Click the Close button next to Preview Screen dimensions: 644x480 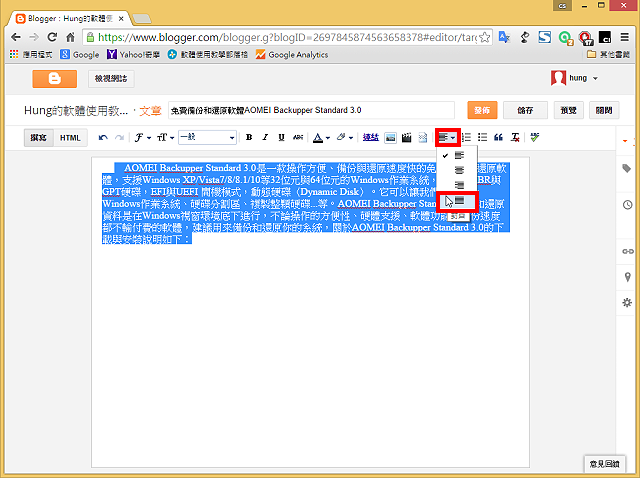coord(604,110)
